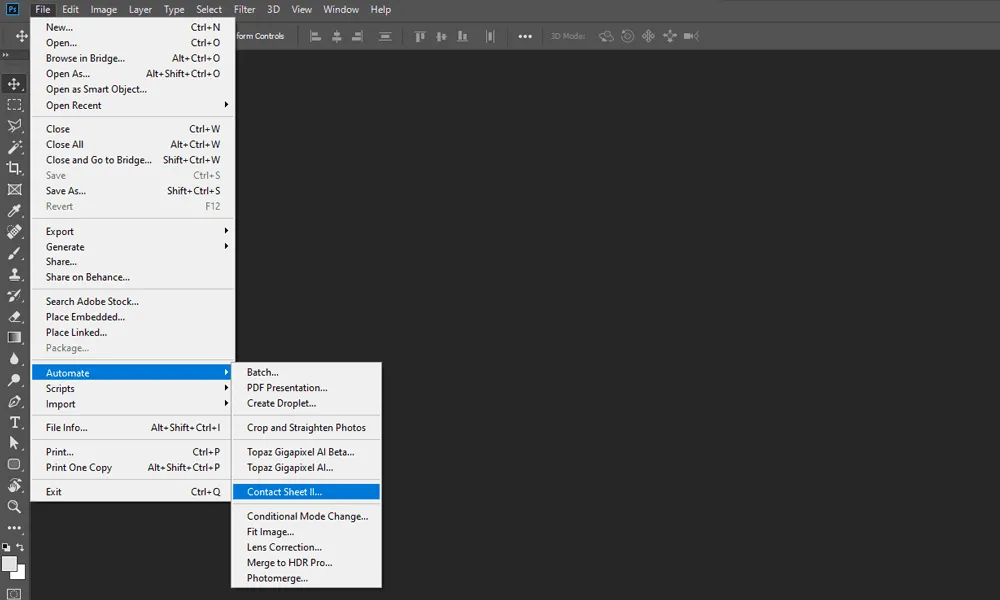Click align top edges icon

pyautogui.click(x=420, y=36)
